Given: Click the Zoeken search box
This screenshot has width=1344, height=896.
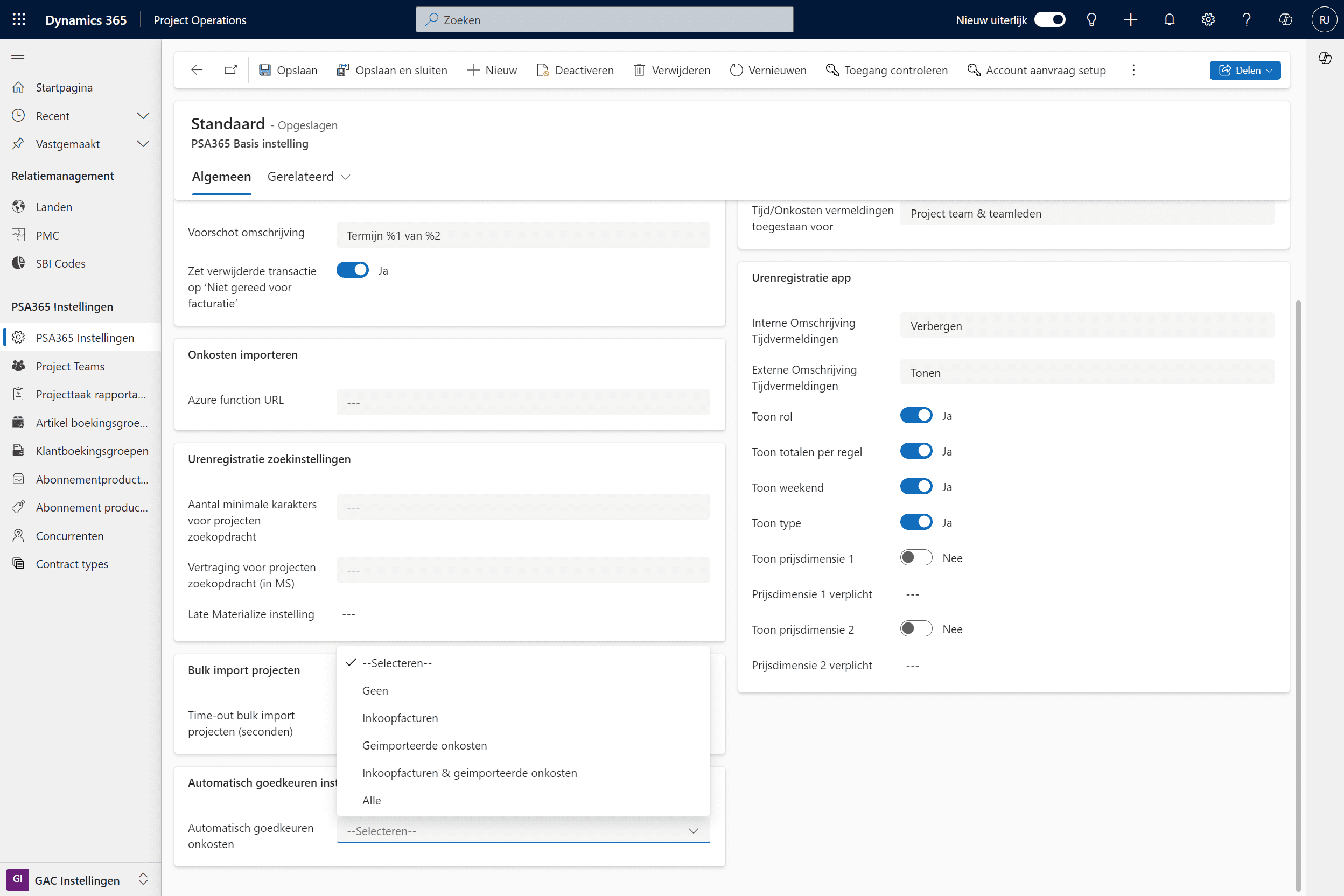Looking at the screenshot, I should [x=604, y=19].
